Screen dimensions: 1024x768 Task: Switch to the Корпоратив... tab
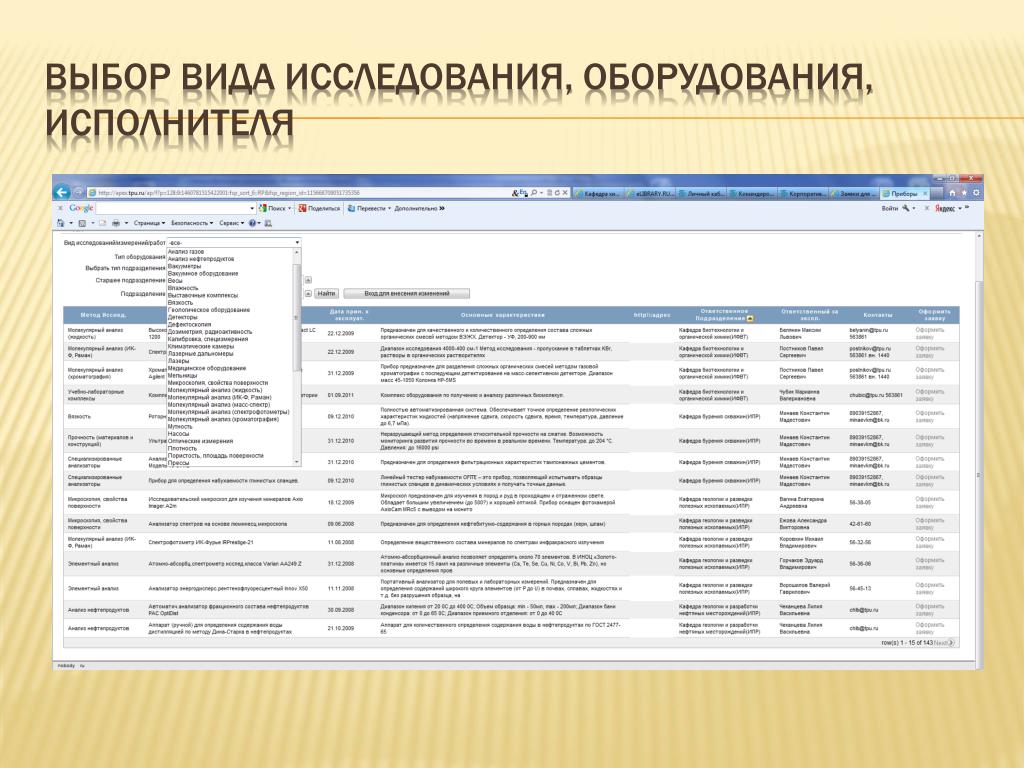804,194
